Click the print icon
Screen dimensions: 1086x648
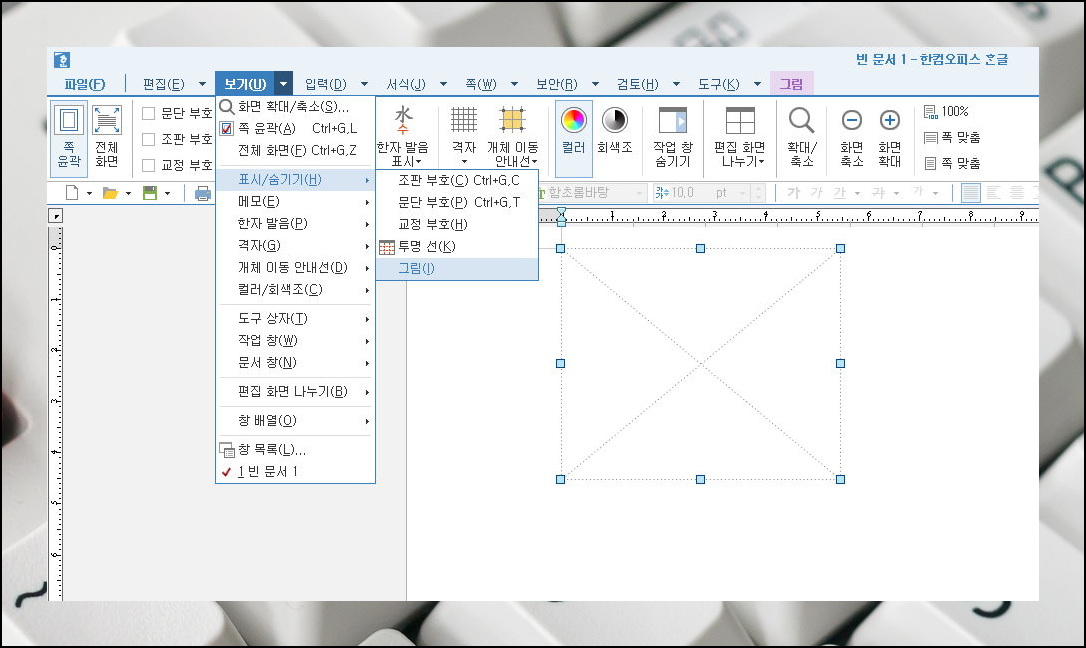[x=202, y=193]
